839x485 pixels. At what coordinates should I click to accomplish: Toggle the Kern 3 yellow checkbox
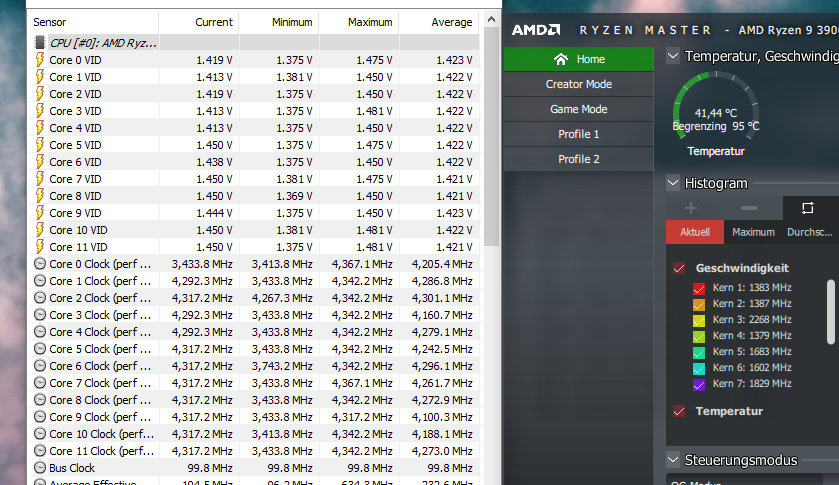click(x=699, y=320)
